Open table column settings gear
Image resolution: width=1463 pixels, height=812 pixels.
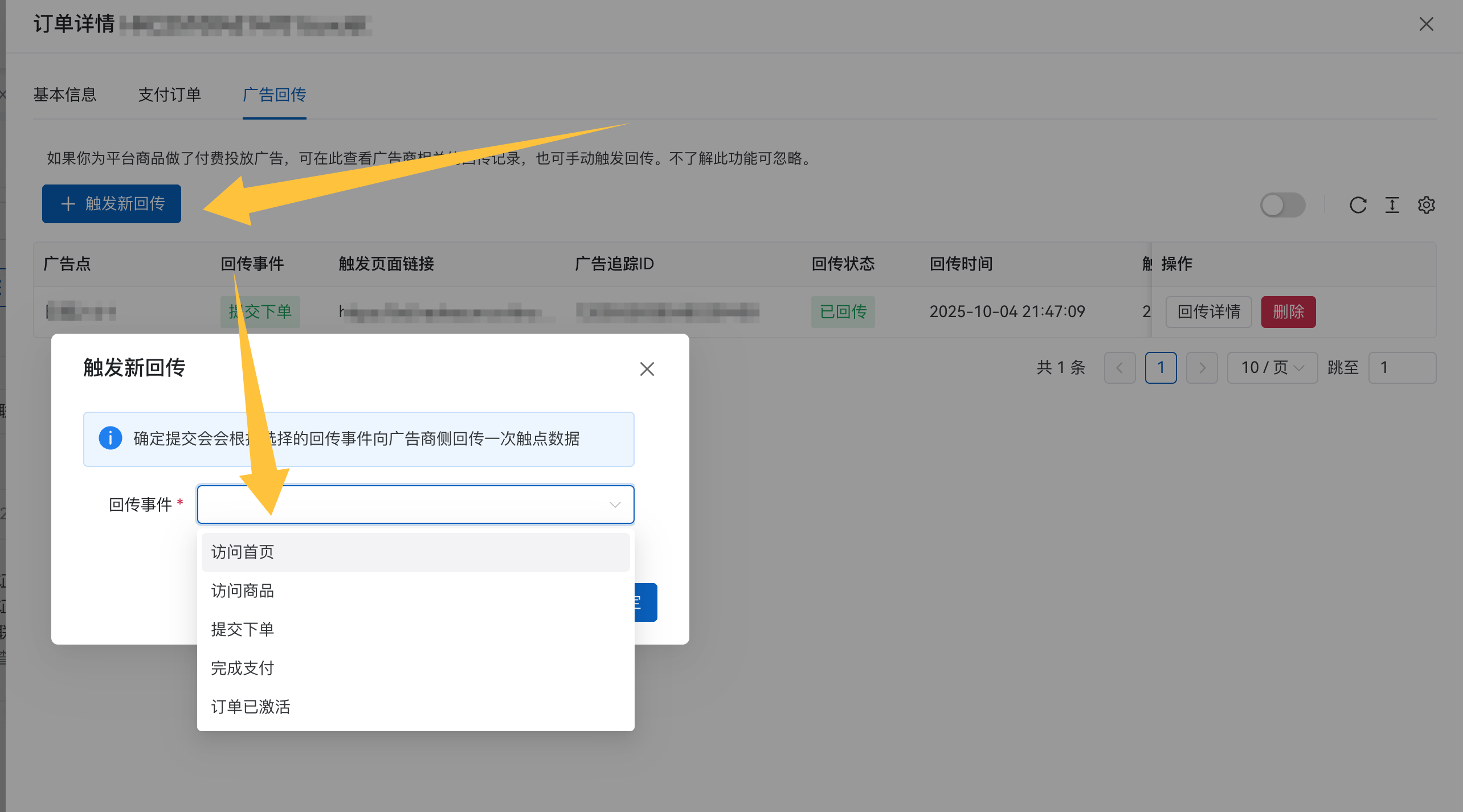(x=1427, y=205)
